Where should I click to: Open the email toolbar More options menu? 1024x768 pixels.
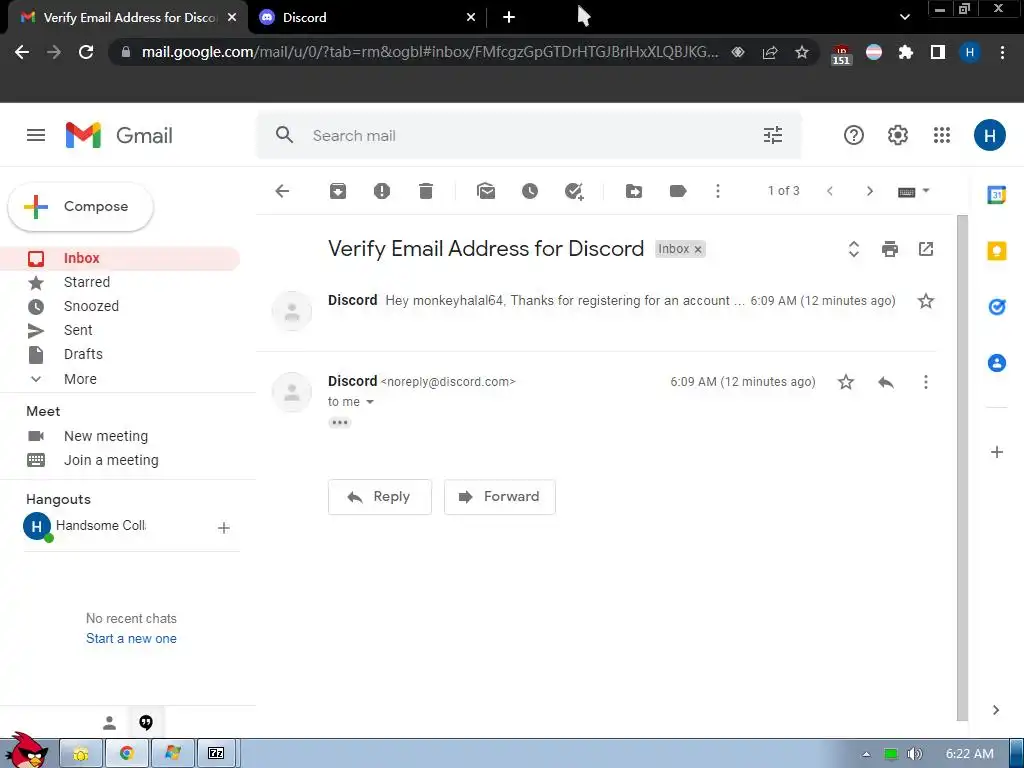[x=718, y=191]
